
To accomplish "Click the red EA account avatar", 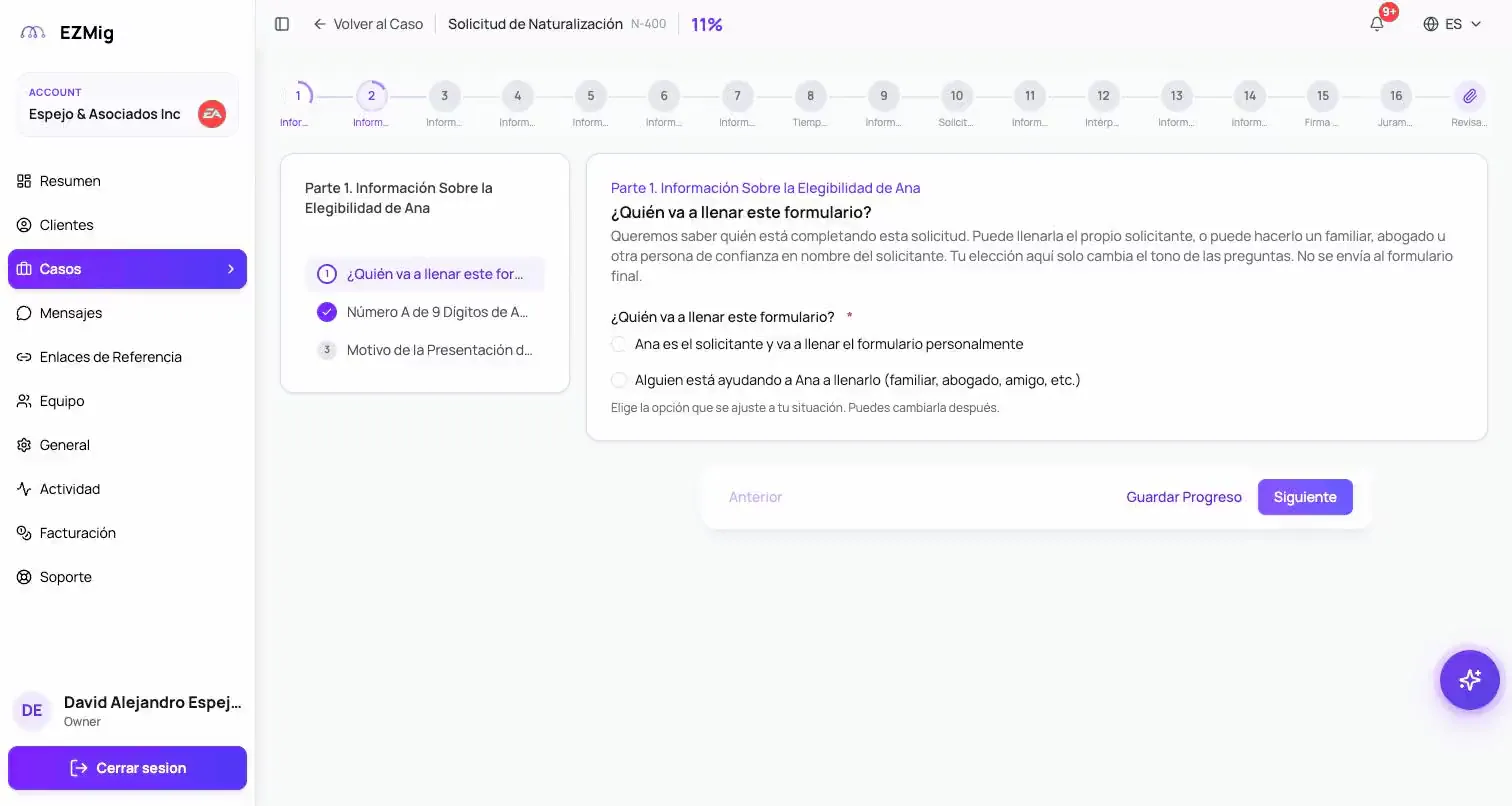I will [x=212, y=114].
